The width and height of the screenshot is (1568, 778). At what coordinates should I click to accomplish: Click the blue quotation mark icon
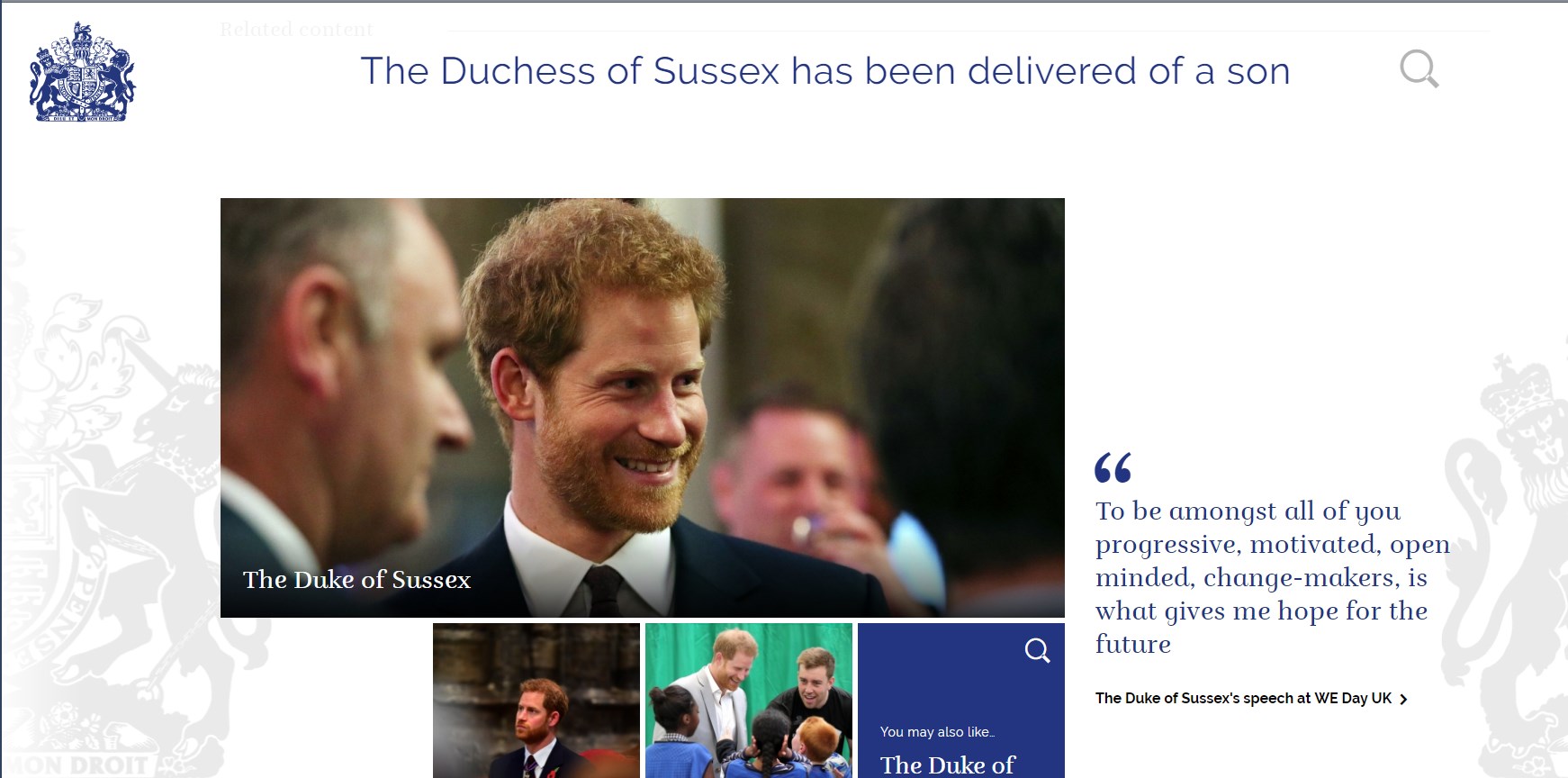click(x=1113, y=467)
